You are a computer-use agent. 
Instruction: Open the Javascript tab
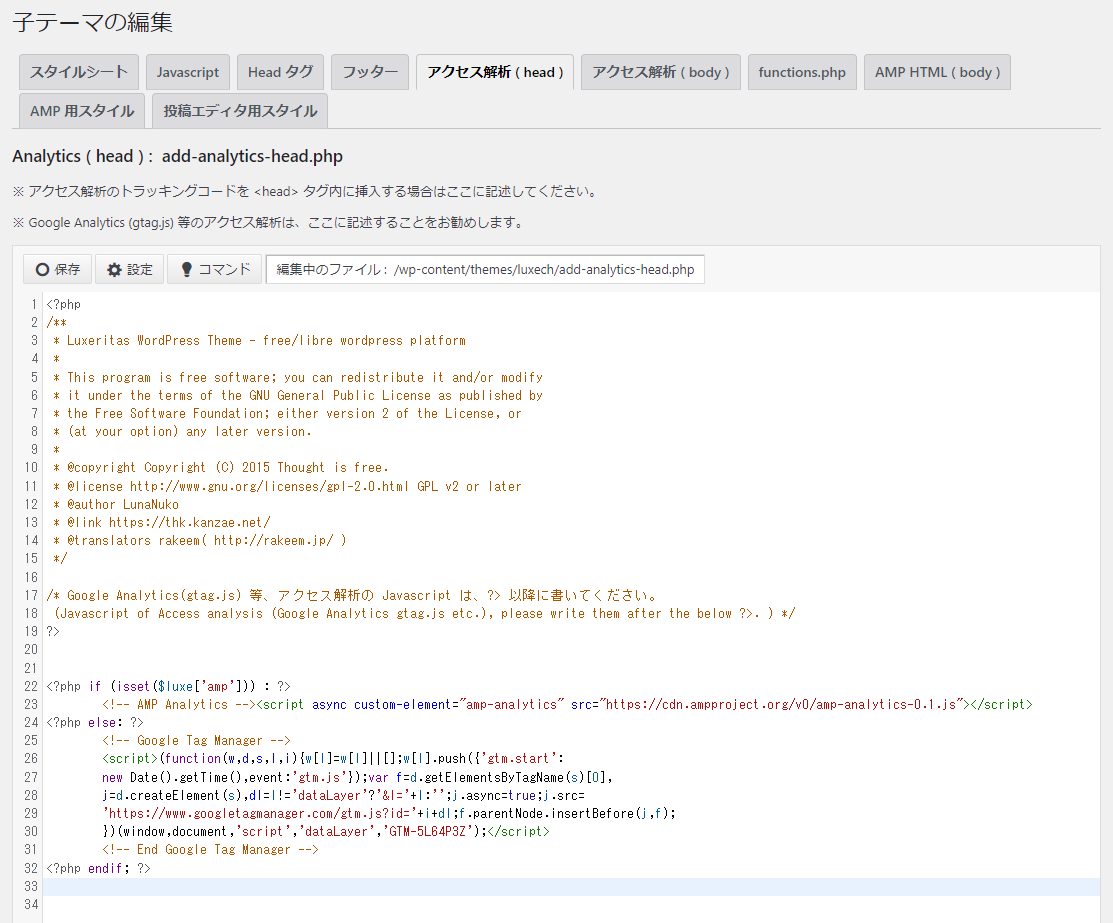(188, 72)
